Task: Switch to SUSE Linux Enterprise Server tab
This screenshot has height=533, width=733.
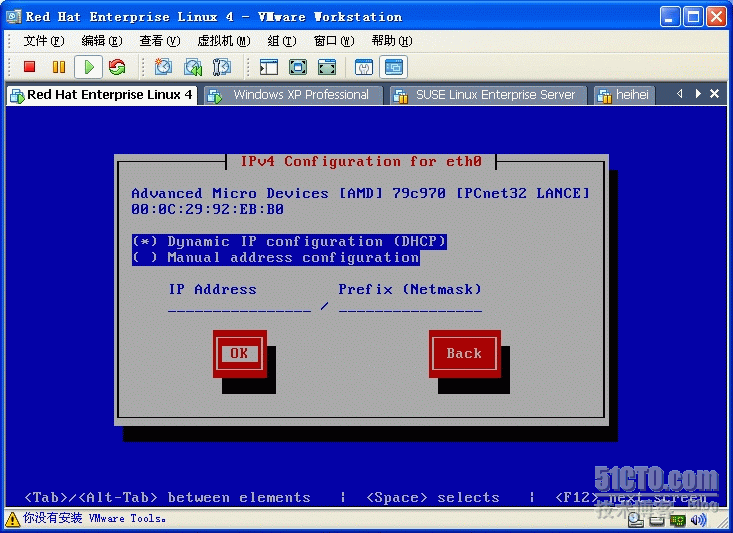Action: point(488,95)
